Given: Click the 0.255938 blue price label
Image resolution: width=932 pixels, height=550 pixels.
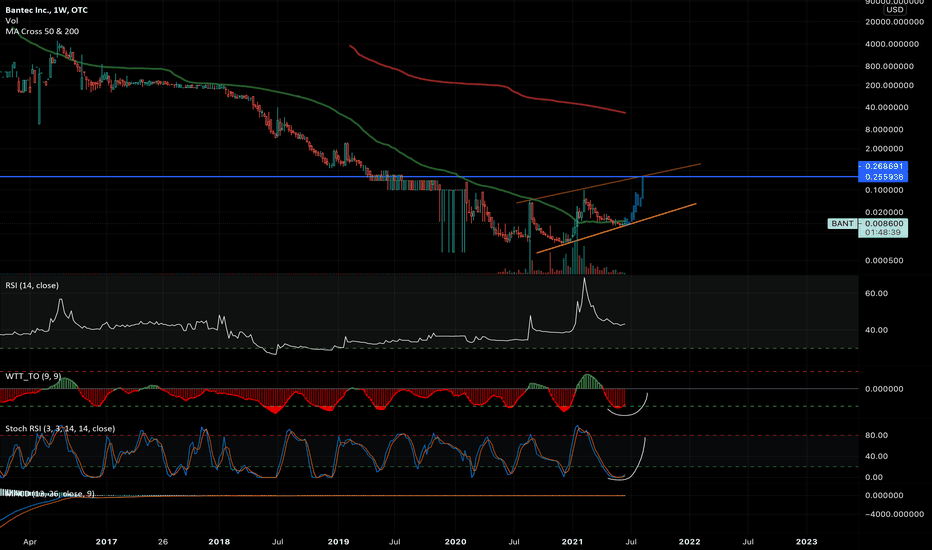Looking at the screenshot, I should (883, 177).
